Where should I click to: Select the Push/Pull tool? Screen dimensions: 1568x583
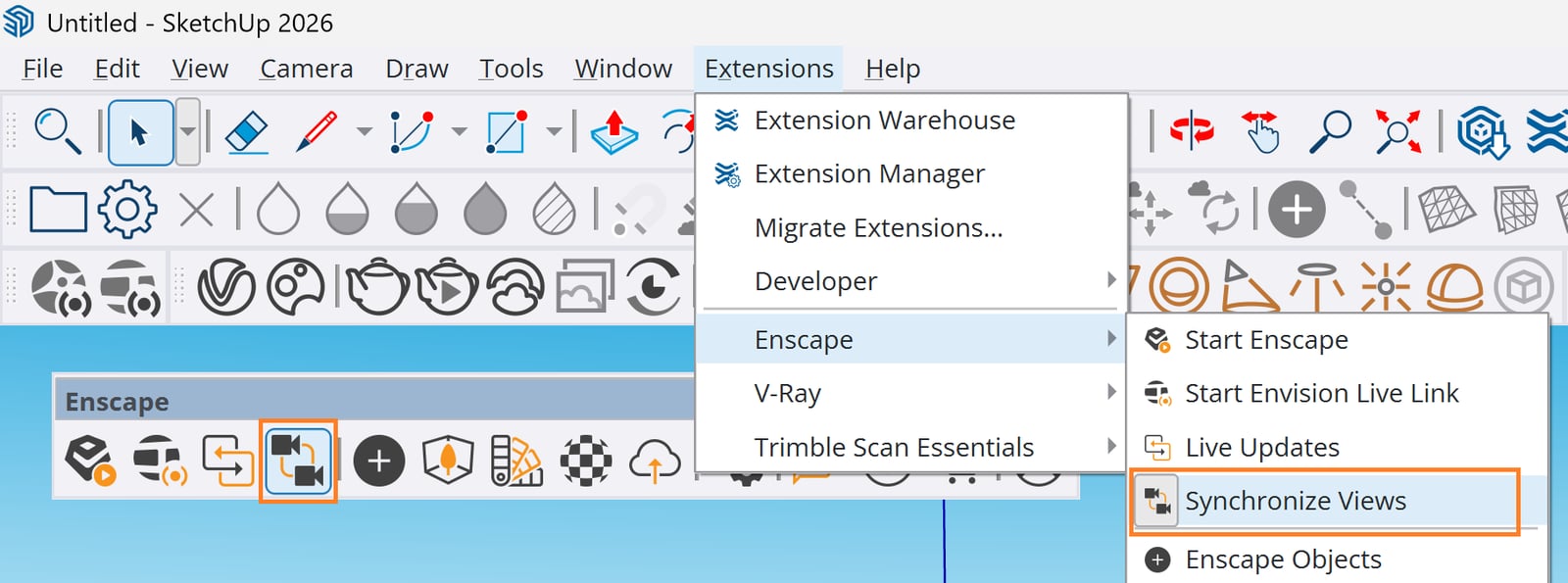[614, 132]
